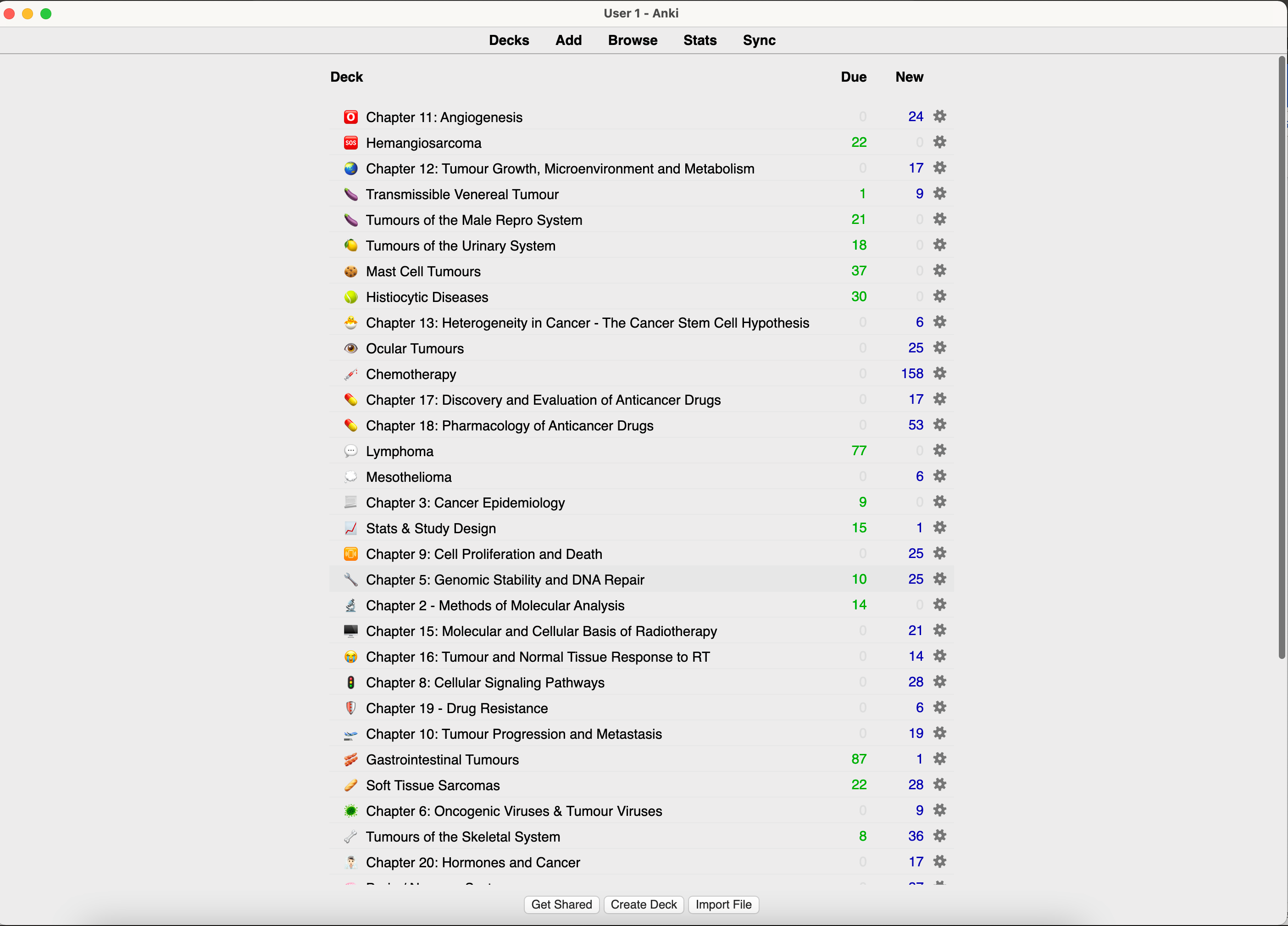Open Chapter 9: Cell Proliferation and Death

click(x=484, y=554)
